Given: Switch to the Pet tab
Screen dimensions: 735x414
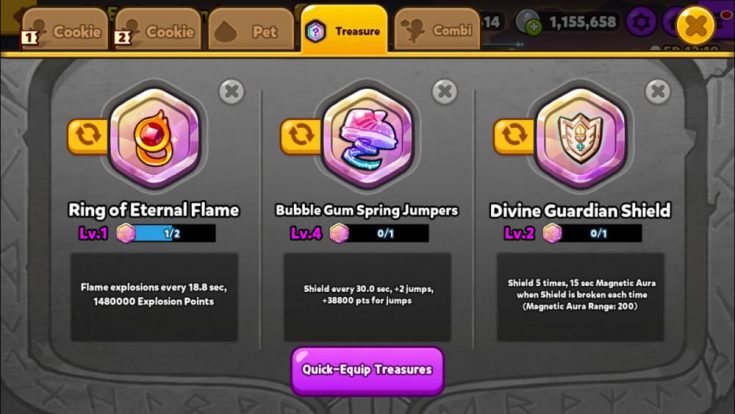Looking at the screenshot, I should point(251,30).
